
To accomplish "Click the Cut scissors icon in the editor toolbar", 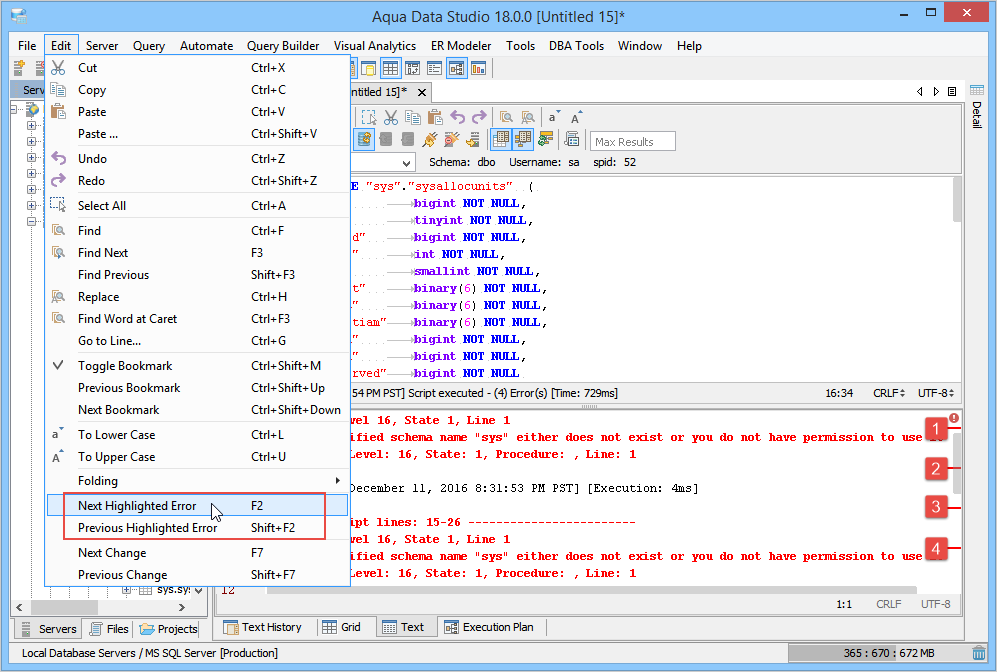I will (x=391, y=118).
